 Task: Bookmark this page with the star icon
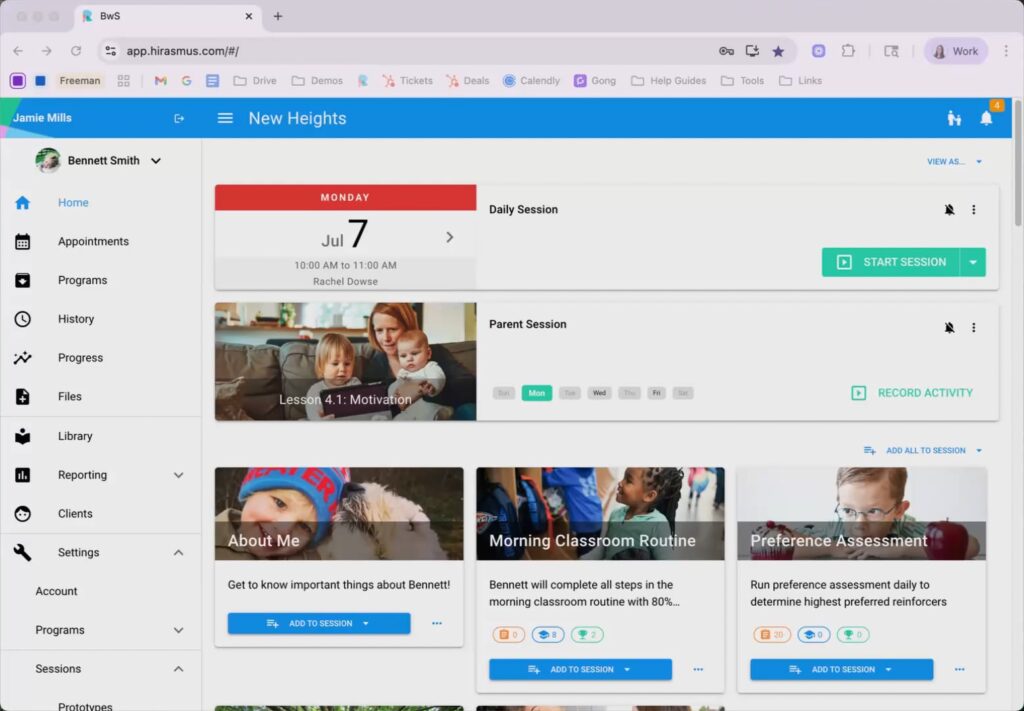pyautogui.click(x=778, y=51)
